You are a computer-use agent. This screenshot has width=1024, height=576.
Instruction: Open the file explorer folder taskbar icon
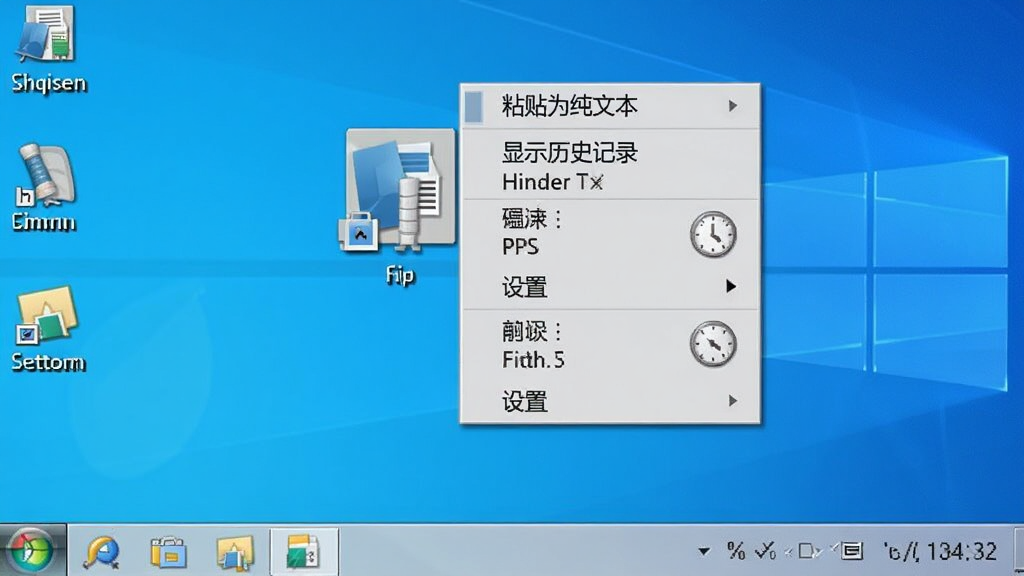click(x=168, y=552)
